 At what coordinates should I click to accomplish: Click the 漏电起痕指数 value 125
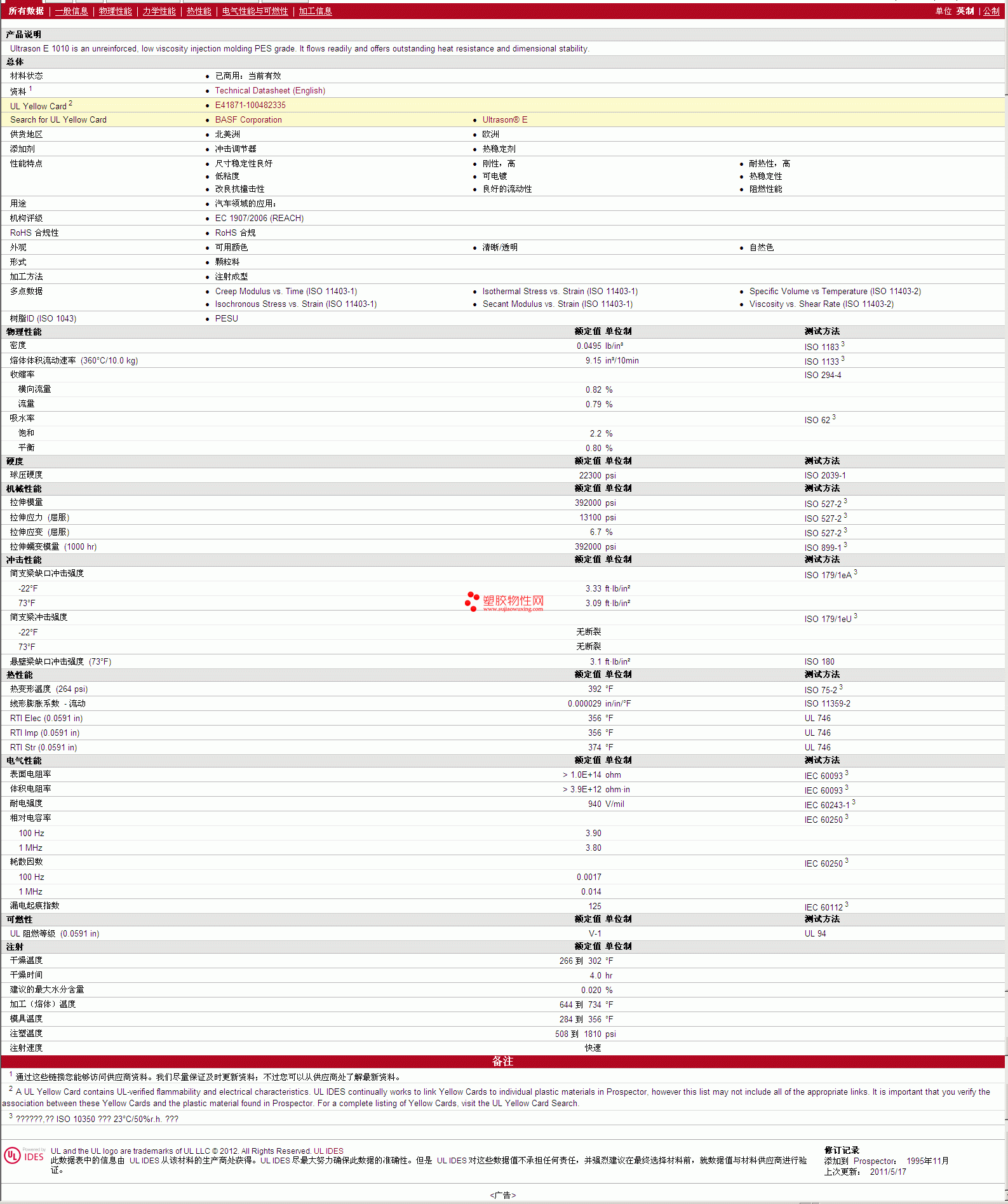595,906
